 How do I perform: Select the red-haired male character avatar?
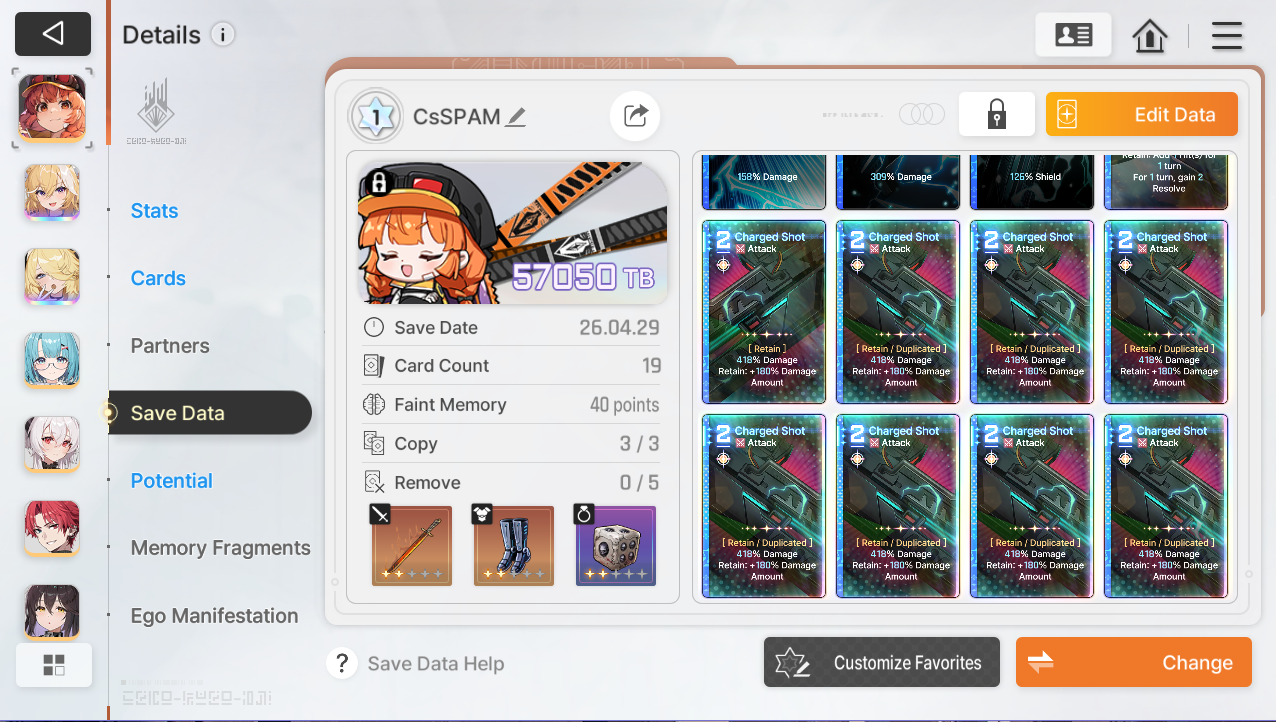tap(52, 528)
